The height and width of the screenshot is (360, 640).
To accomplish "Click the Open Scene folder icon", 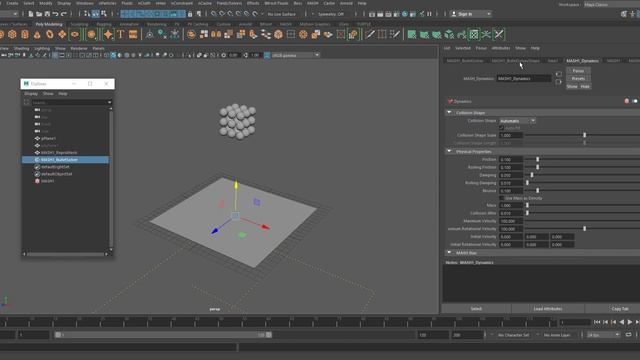I will [39, 14].
